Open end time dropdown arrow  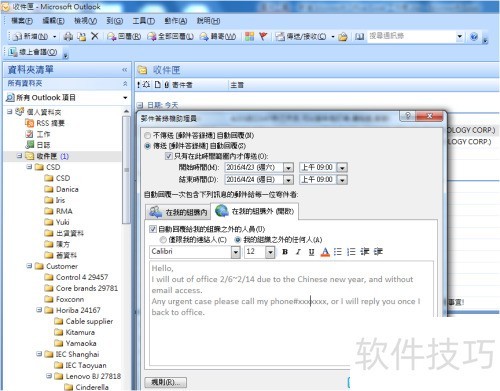(342, 180)
